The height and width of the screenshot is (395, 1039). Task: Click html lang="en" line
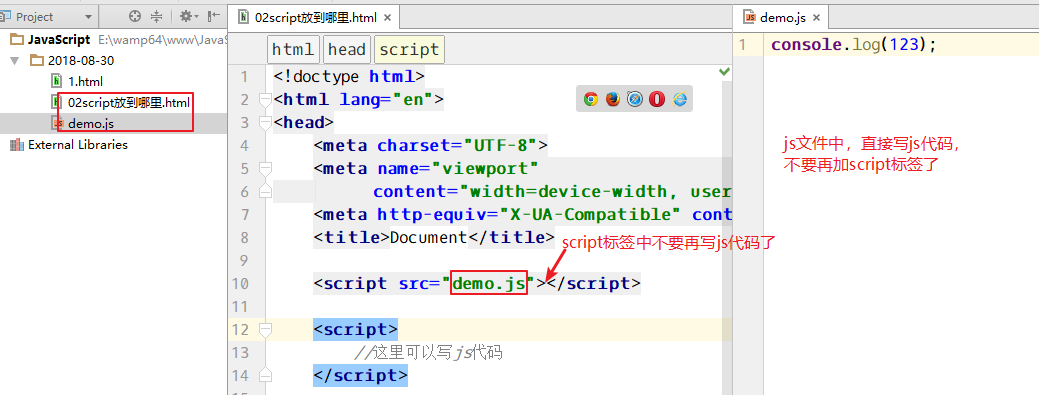(x=358, y=99)
